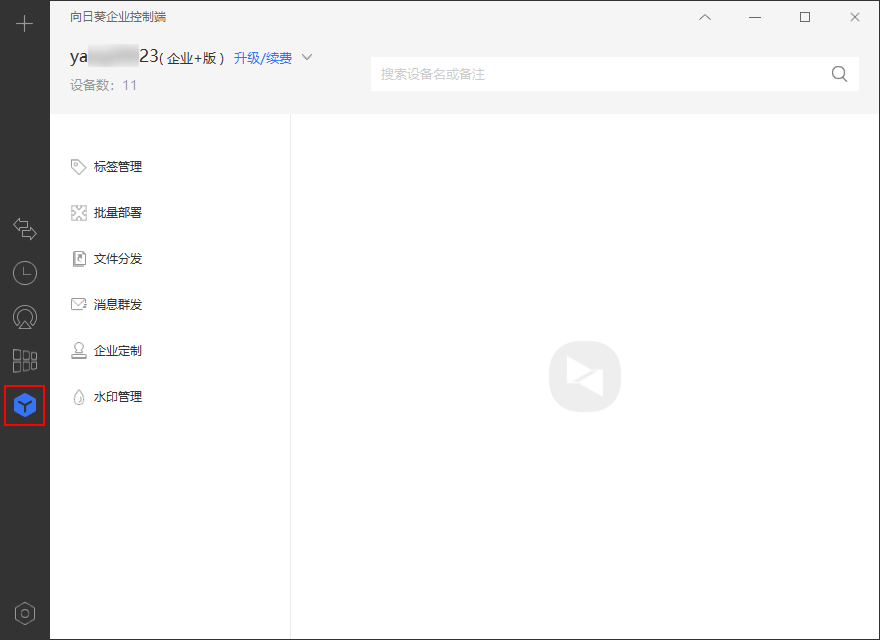Click the 企业+版 account label

(x=192, y=58)
